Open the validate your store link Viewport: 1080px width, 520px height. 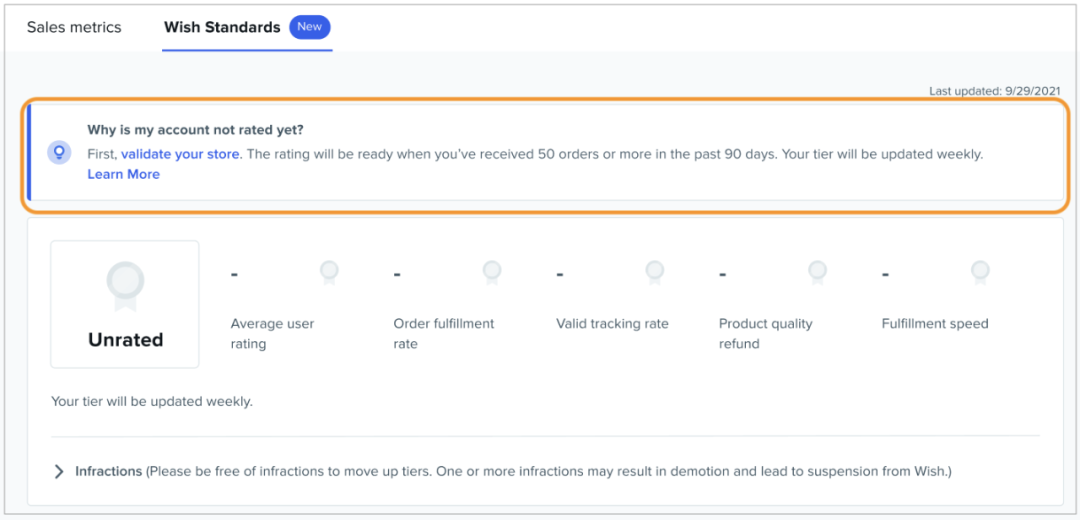(x=180, y=154)
